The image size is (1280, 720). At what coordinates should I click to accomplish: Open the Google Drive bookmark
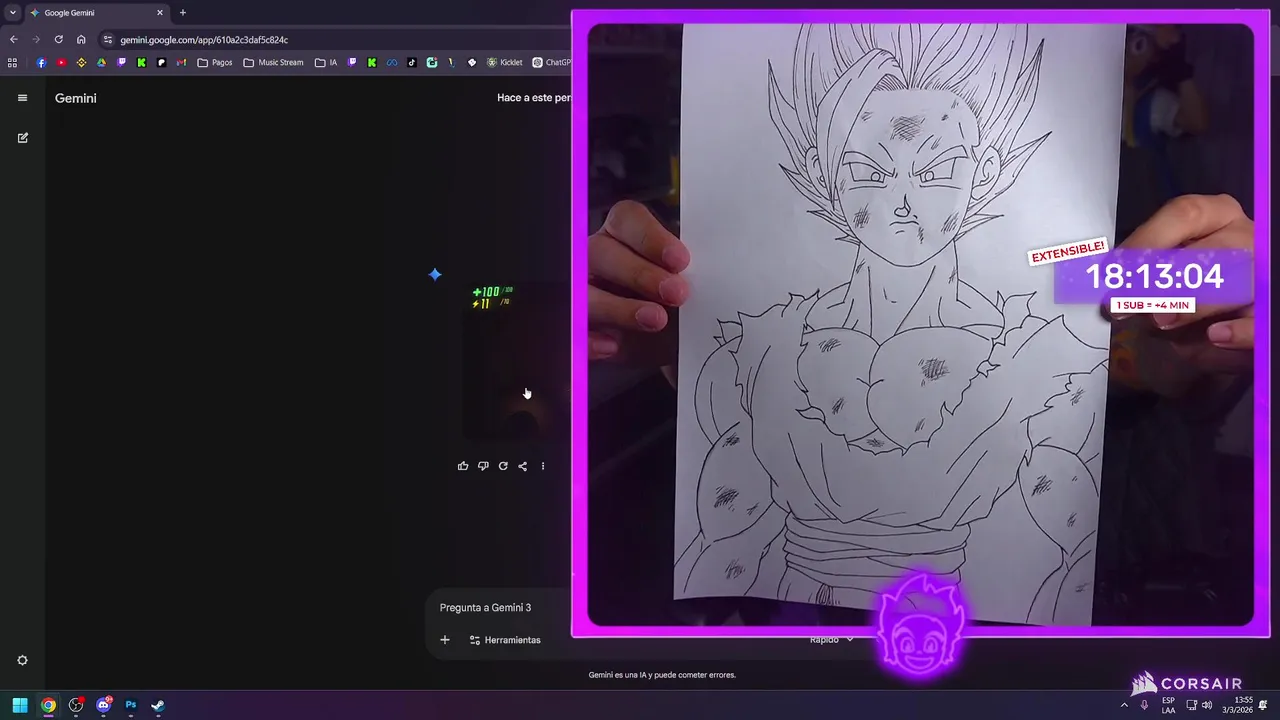point(101,62)
